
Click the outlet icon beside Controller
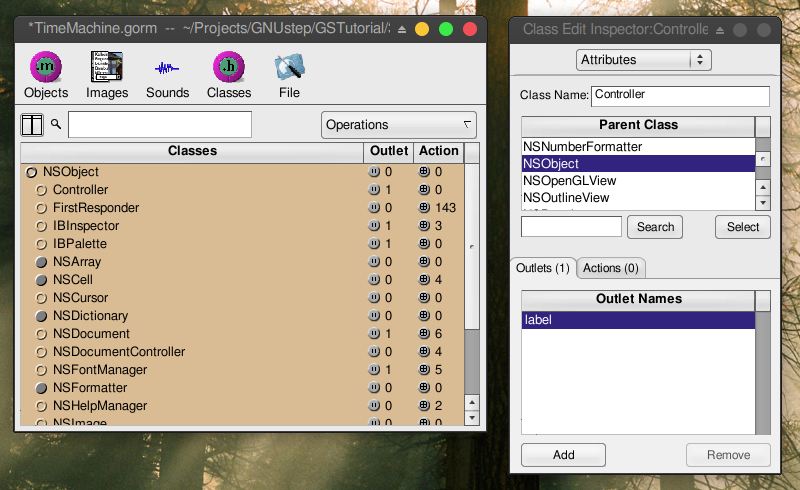coord(374,190)
